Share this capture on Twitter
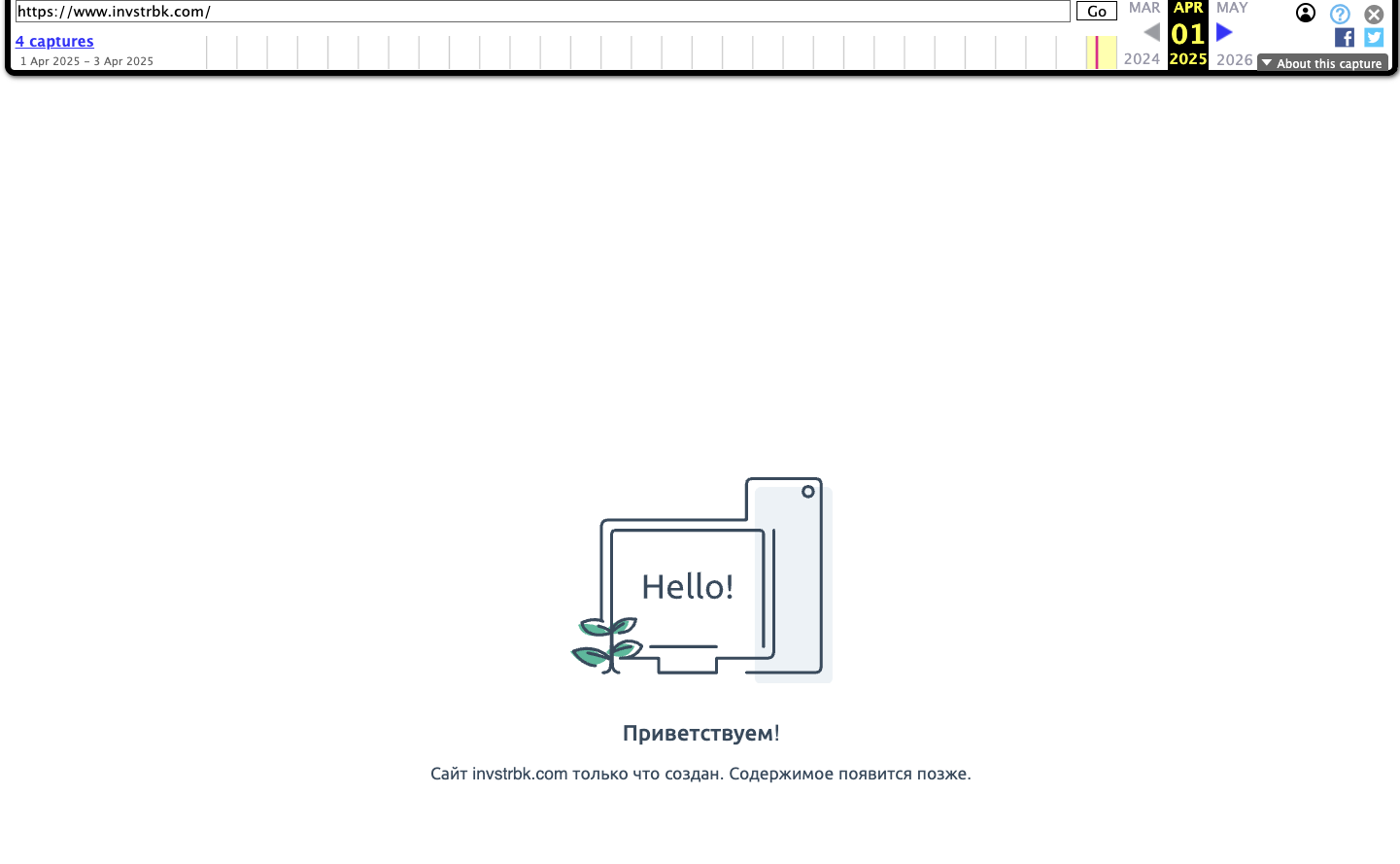Image resolution: width=1400 pixels, height=864 pixels. pos(1373,38)
